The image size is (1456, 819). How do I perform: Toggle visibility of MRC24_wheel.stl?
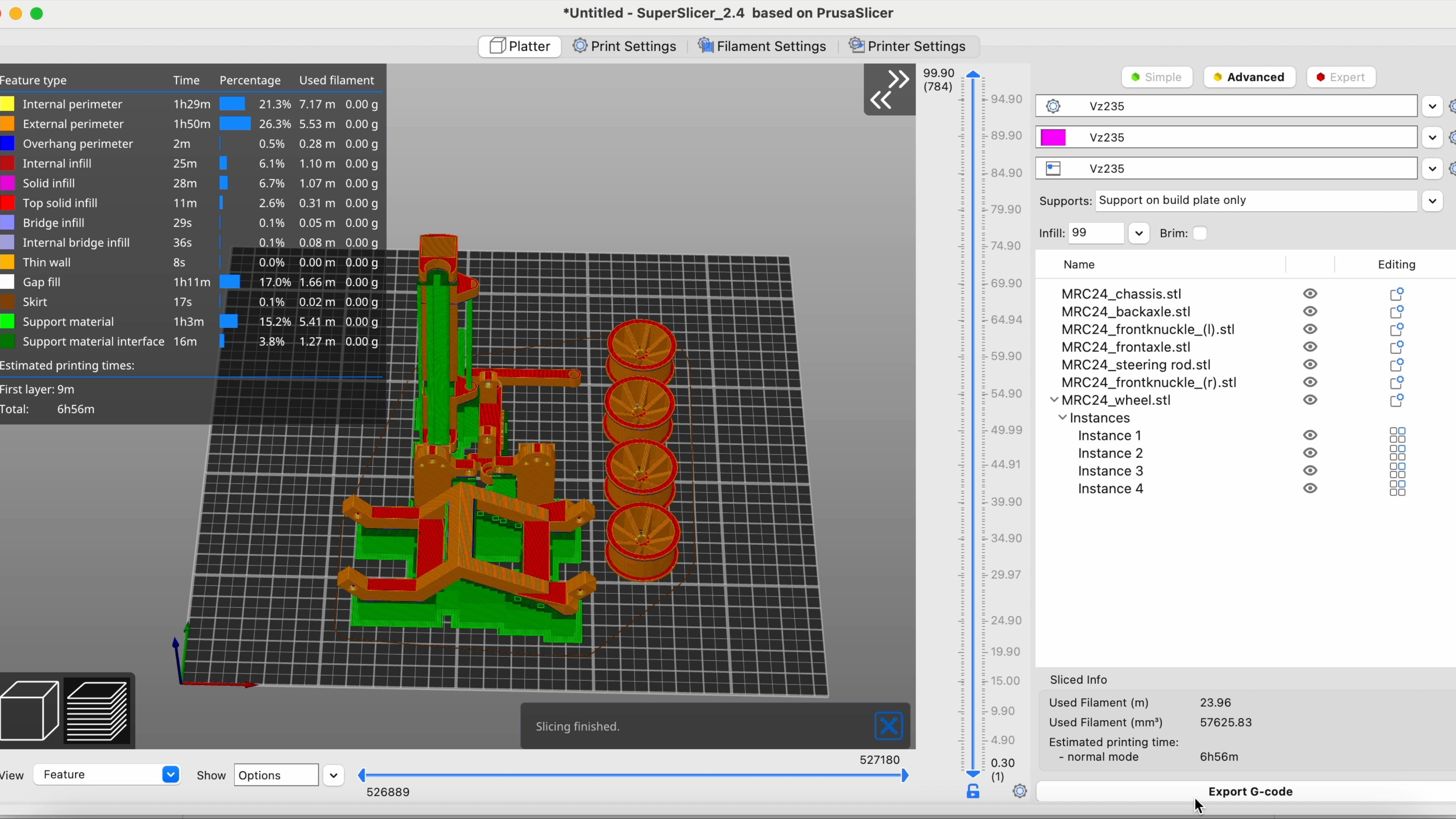(1310, 400)
